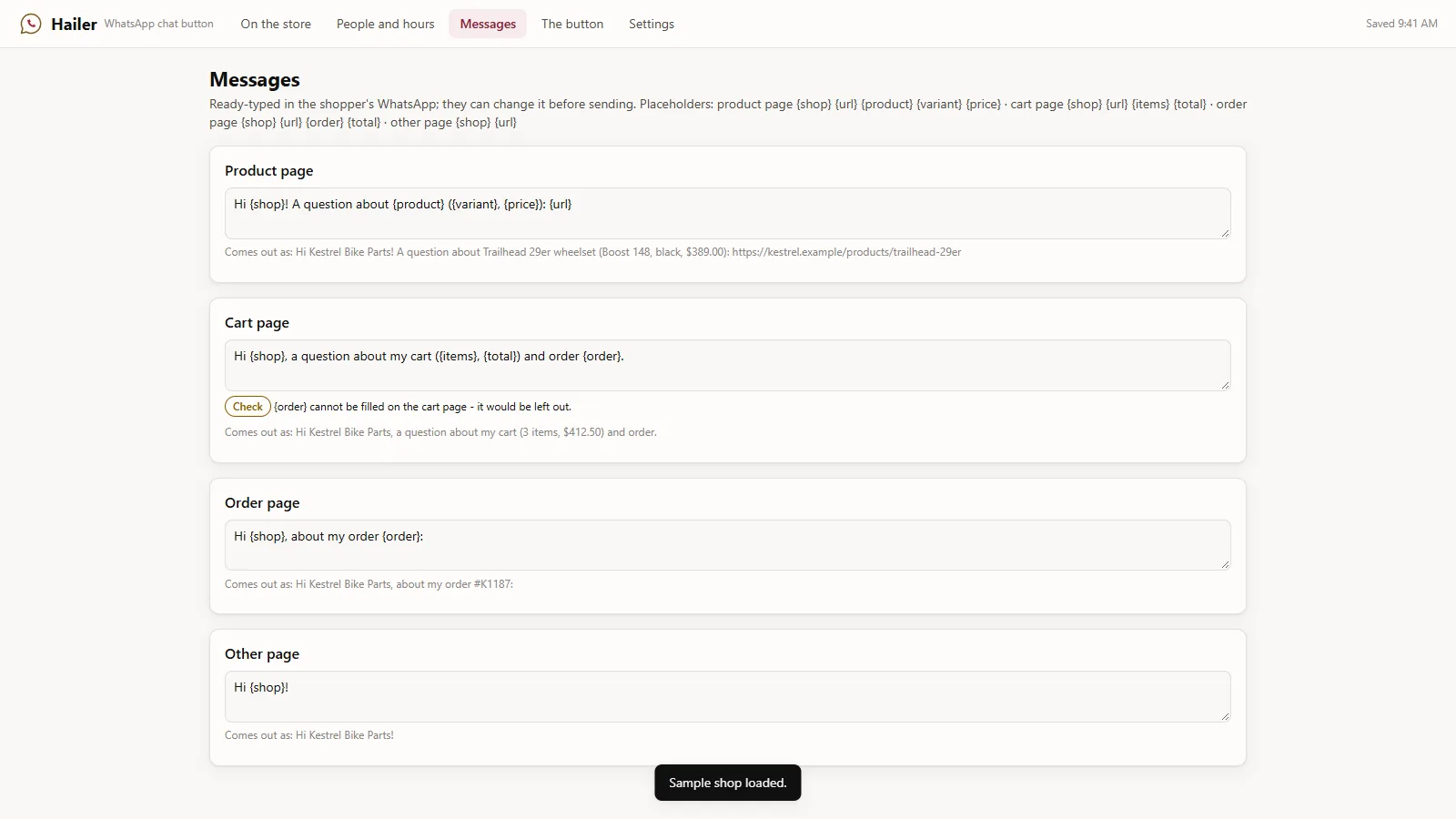The image size is (1456, 819).
Task: Click the Hailer WhatsApp logo icon
Action: pos(31,24)
